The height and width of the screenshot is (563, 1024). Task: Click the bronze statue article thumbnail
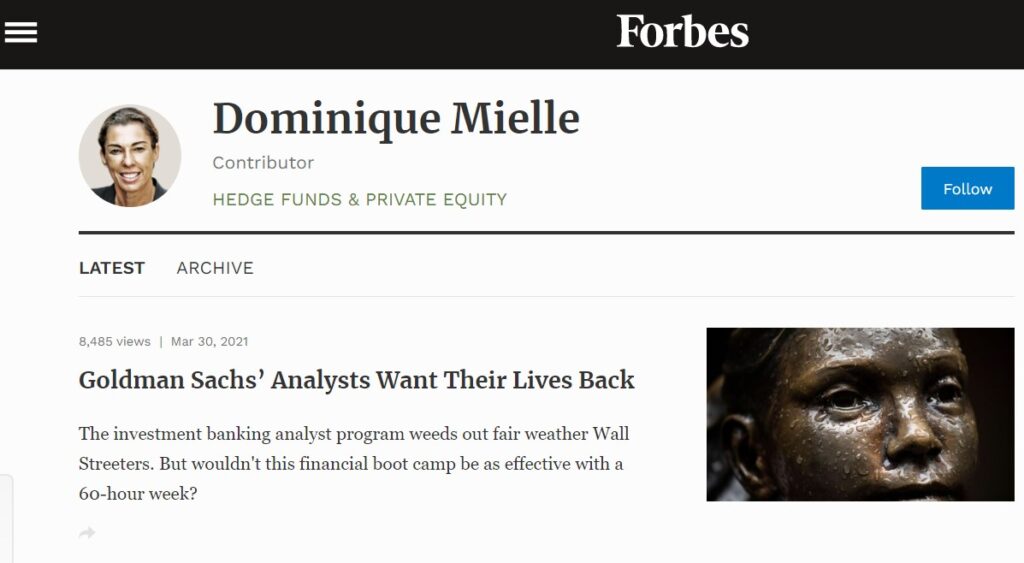coord(860,414)
